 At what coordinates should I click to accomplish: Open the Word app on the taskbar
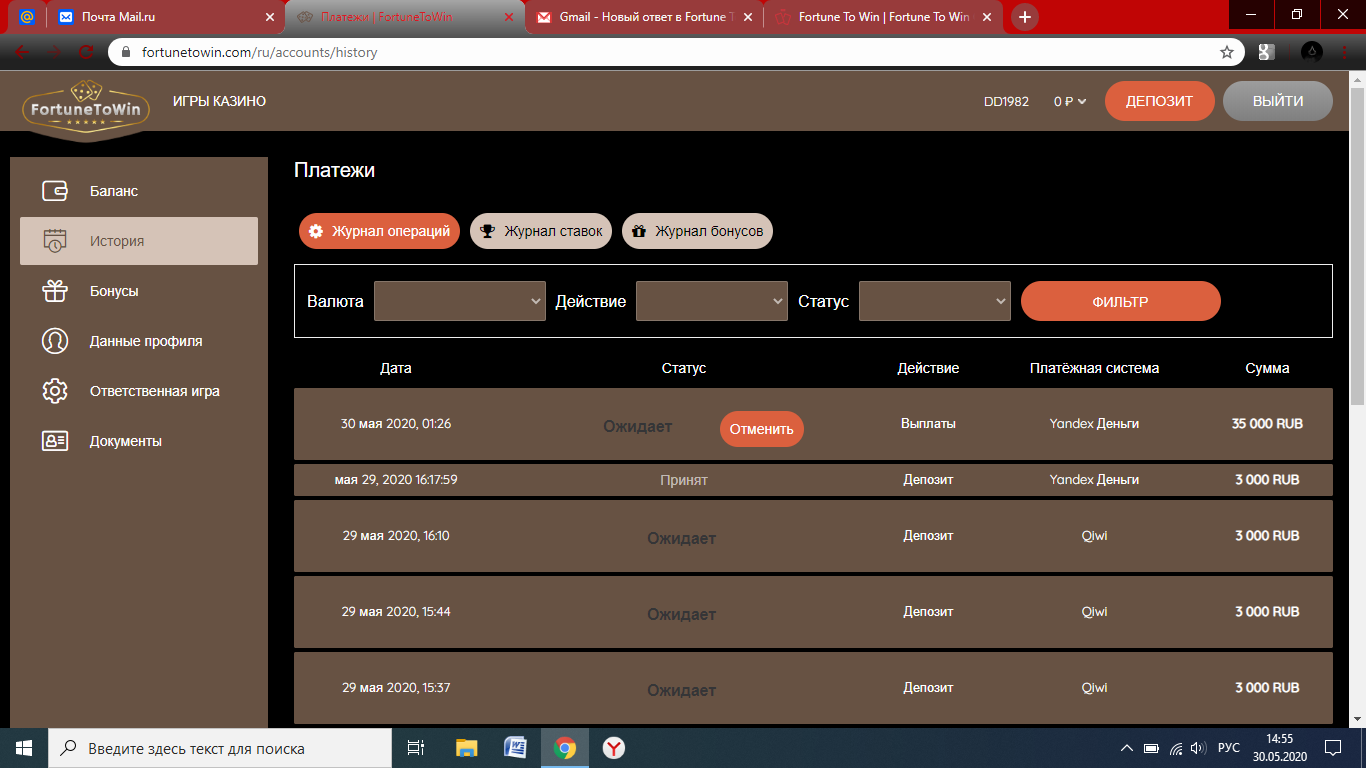(515, 748)
